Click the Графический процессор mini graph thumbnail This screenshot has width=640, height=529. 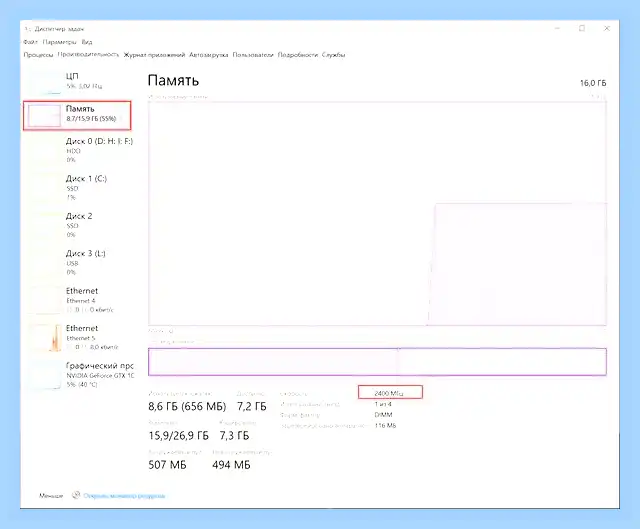[44, 376]
